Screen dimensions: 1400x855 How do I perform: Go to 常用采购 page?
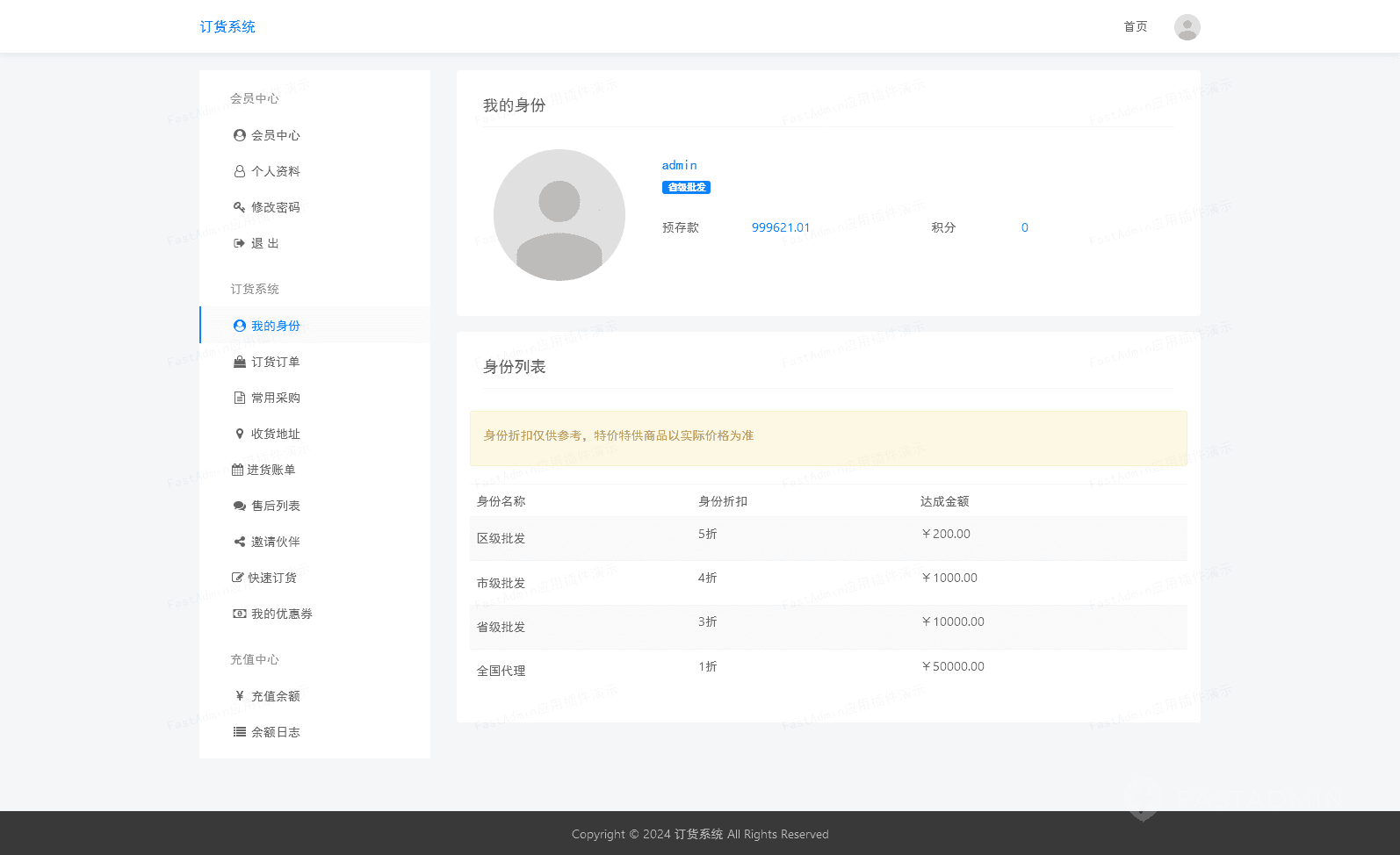[x=275, y=398]
